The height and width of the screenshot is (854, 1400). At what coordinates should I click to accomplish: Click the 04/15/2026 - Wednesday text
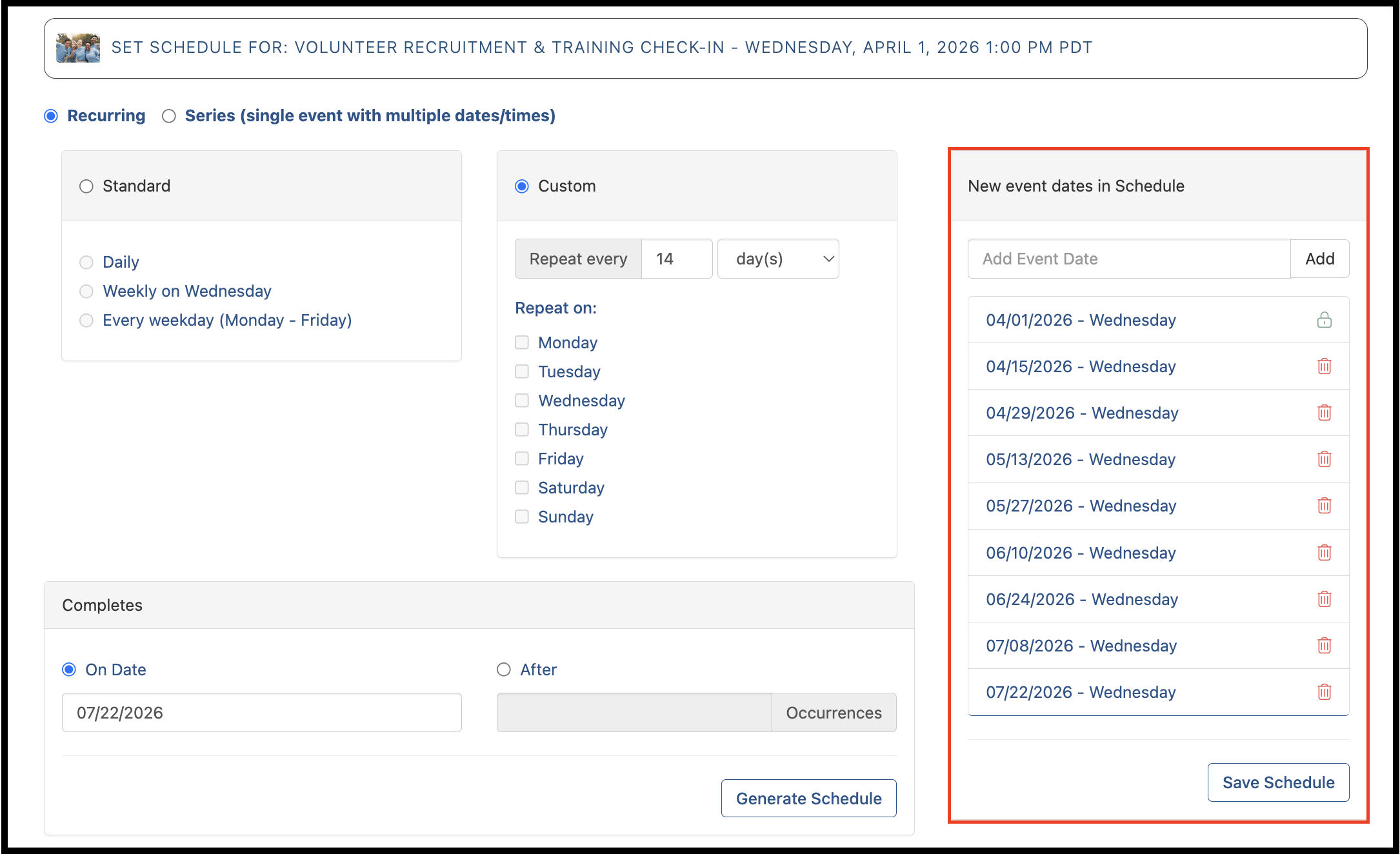1081,366
